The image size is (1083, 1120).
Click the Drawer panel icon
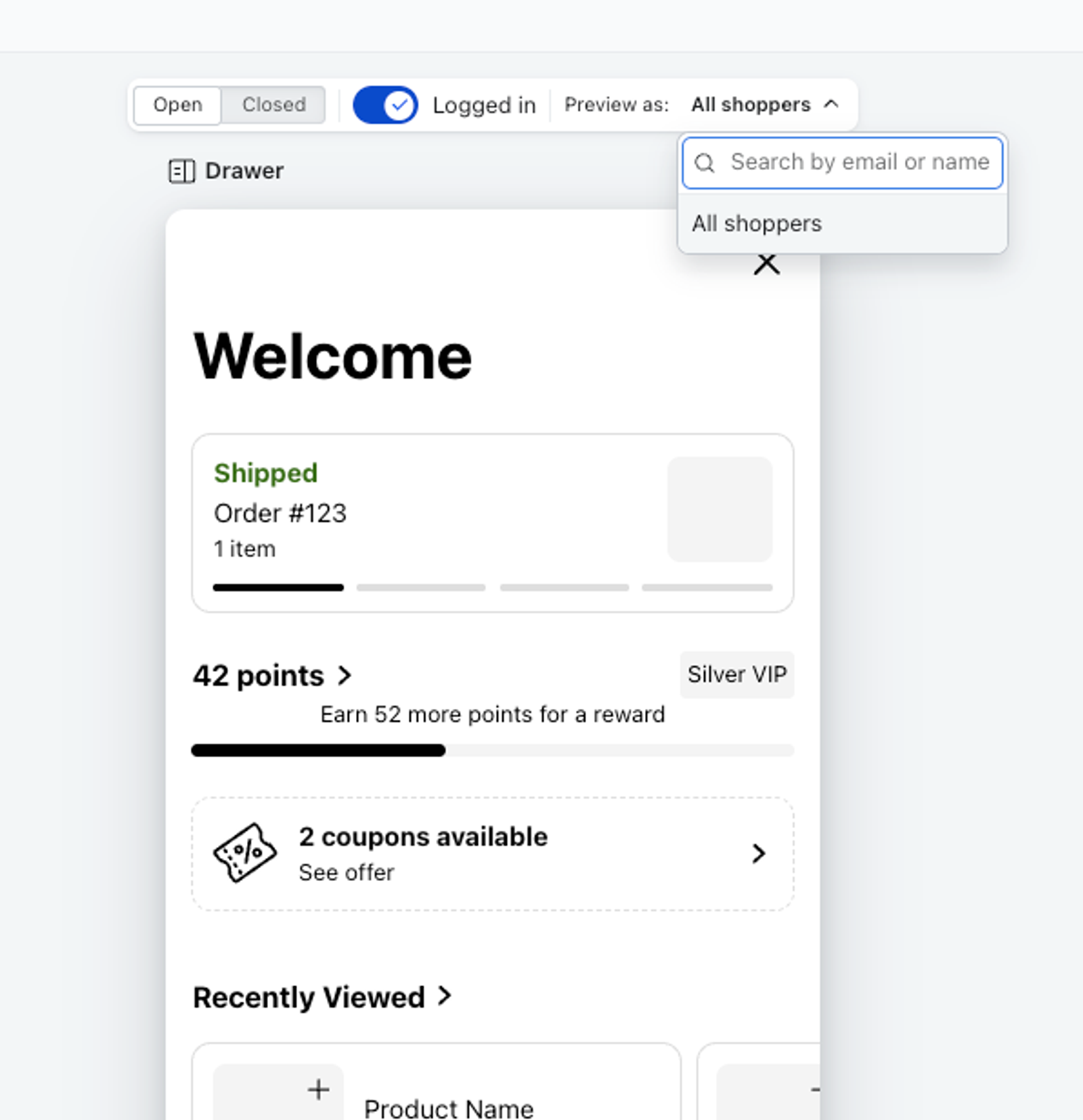(x=181, y=171)
